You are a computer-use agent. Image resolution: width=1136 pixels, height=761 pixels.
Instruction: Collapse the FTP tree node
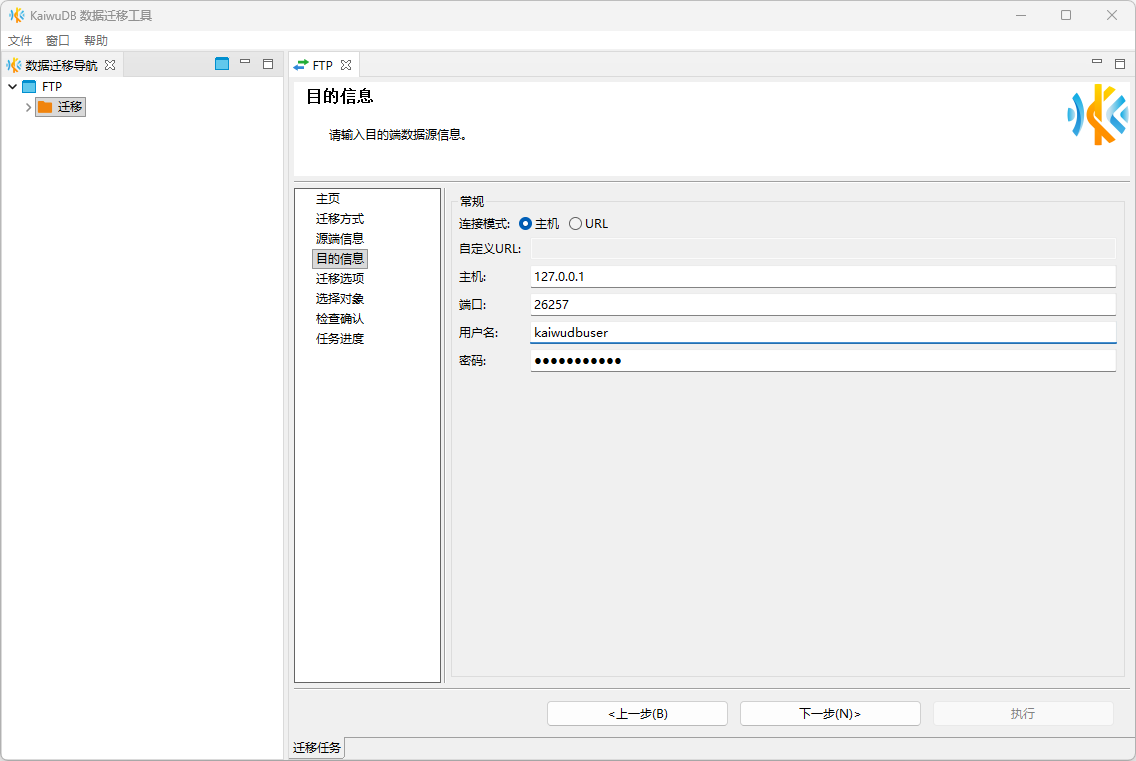[x=12, y=87]
